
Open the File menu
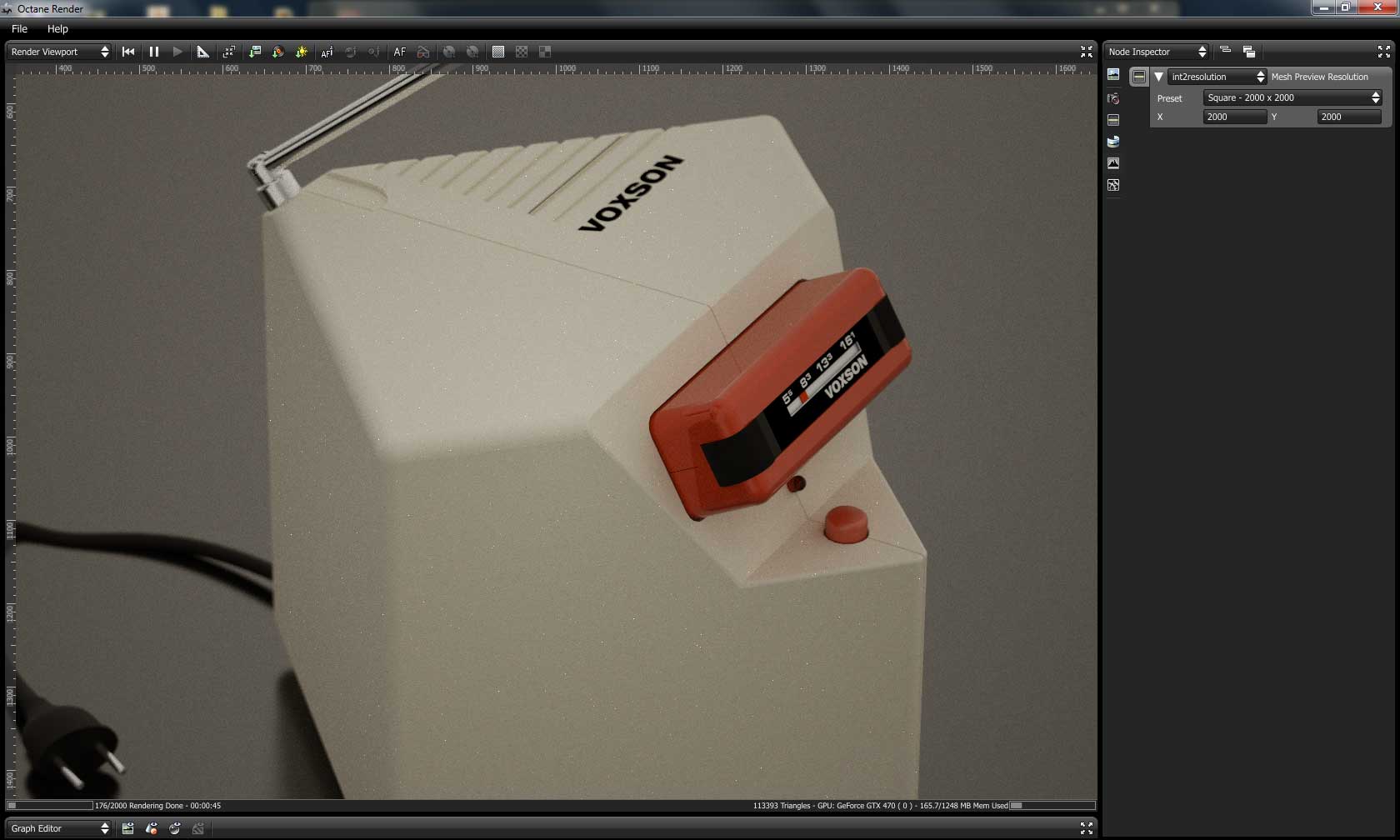[x=19, y=28]
